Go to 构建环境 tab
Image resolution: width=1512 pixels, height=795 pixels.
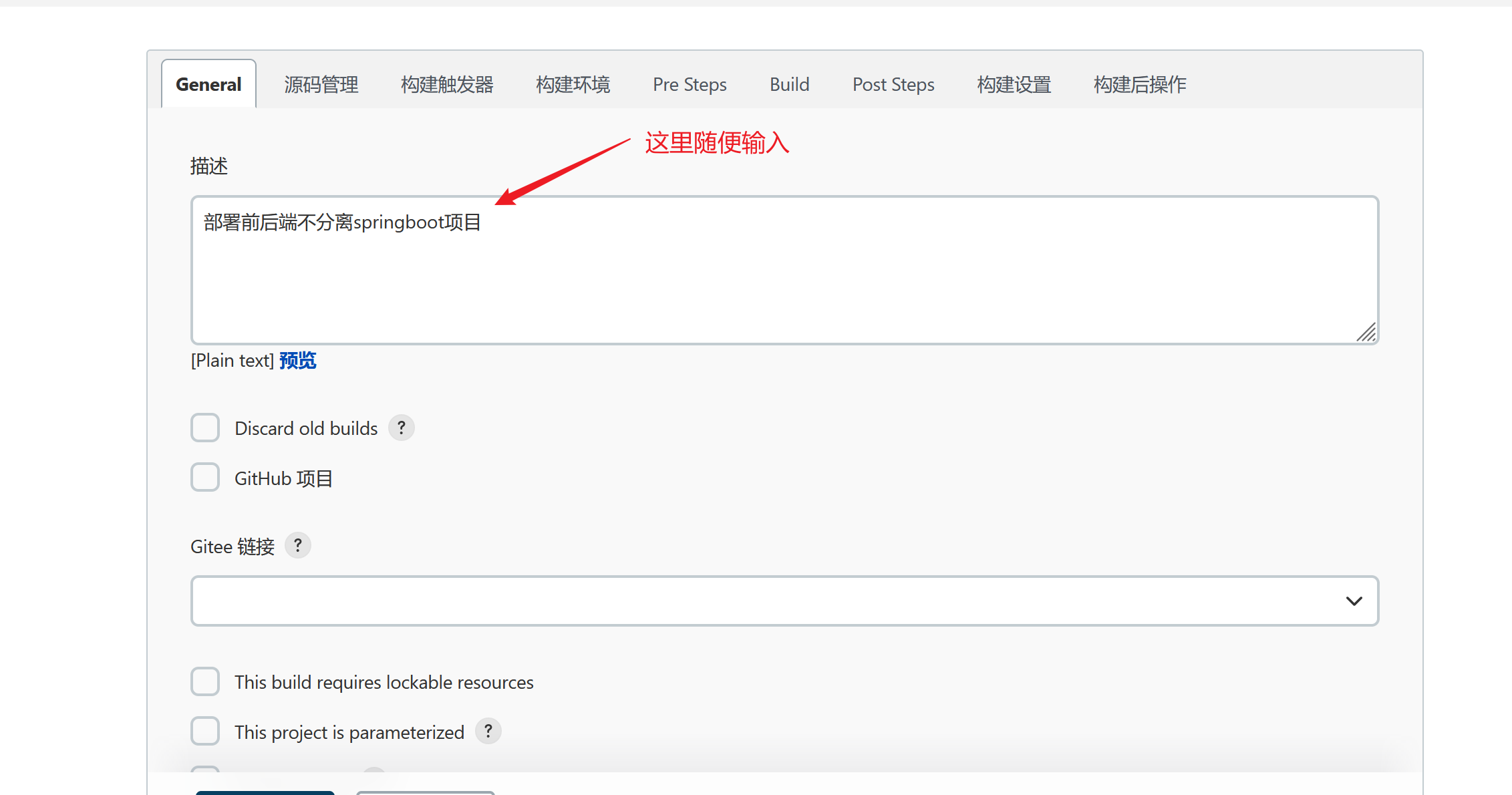573,85
